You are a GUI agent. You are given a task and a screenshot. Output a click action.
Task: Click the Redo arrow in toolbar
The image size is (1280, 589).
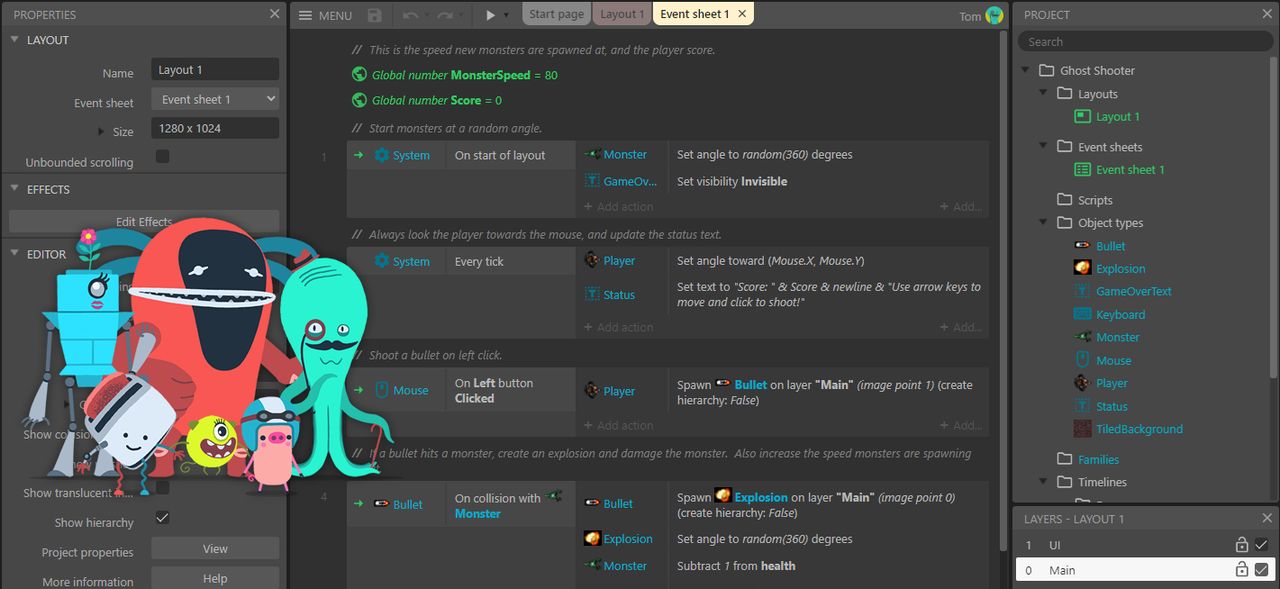(x=446, y=15)
